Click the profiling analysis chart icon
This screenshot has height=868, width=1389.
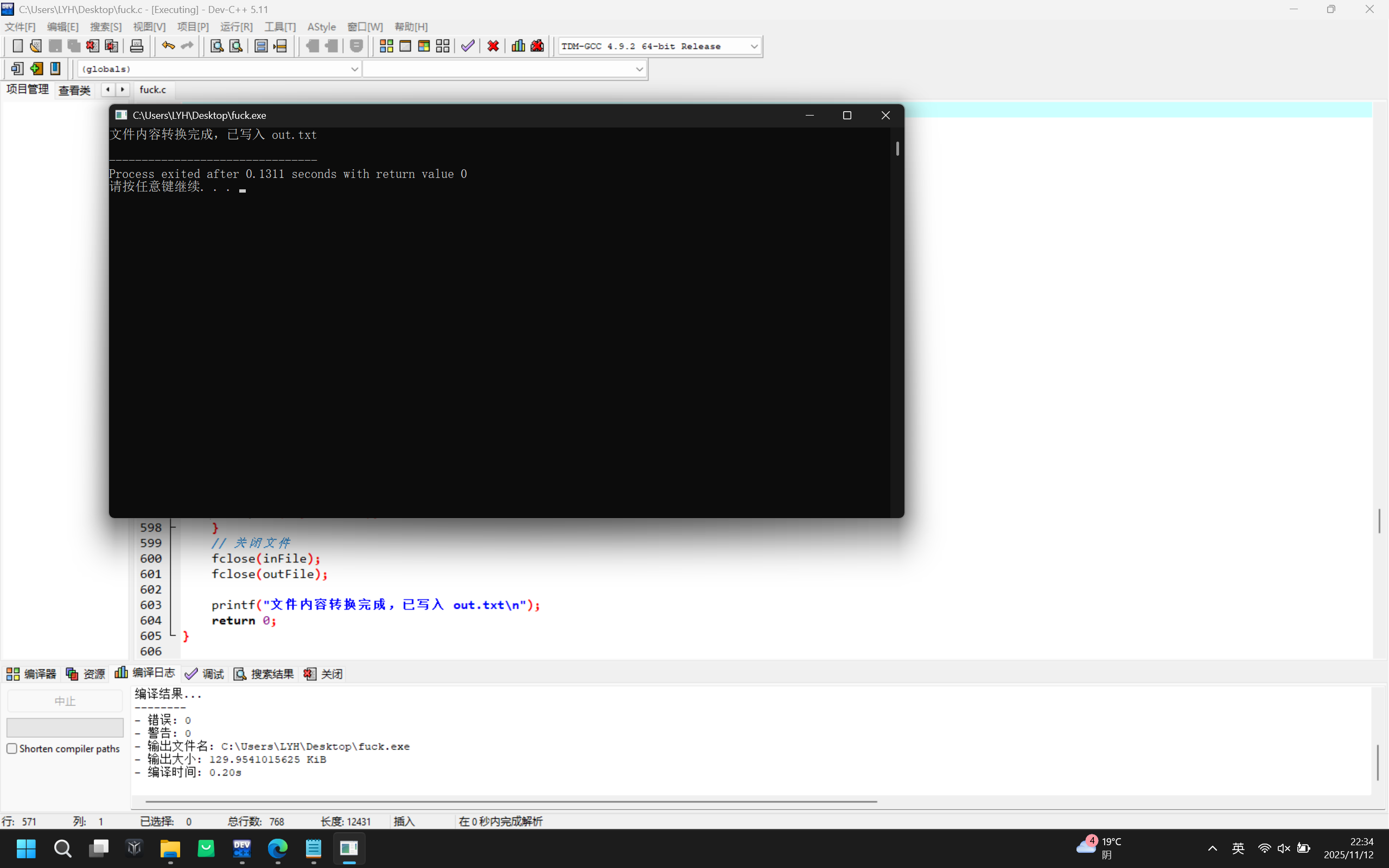(518, 46)
